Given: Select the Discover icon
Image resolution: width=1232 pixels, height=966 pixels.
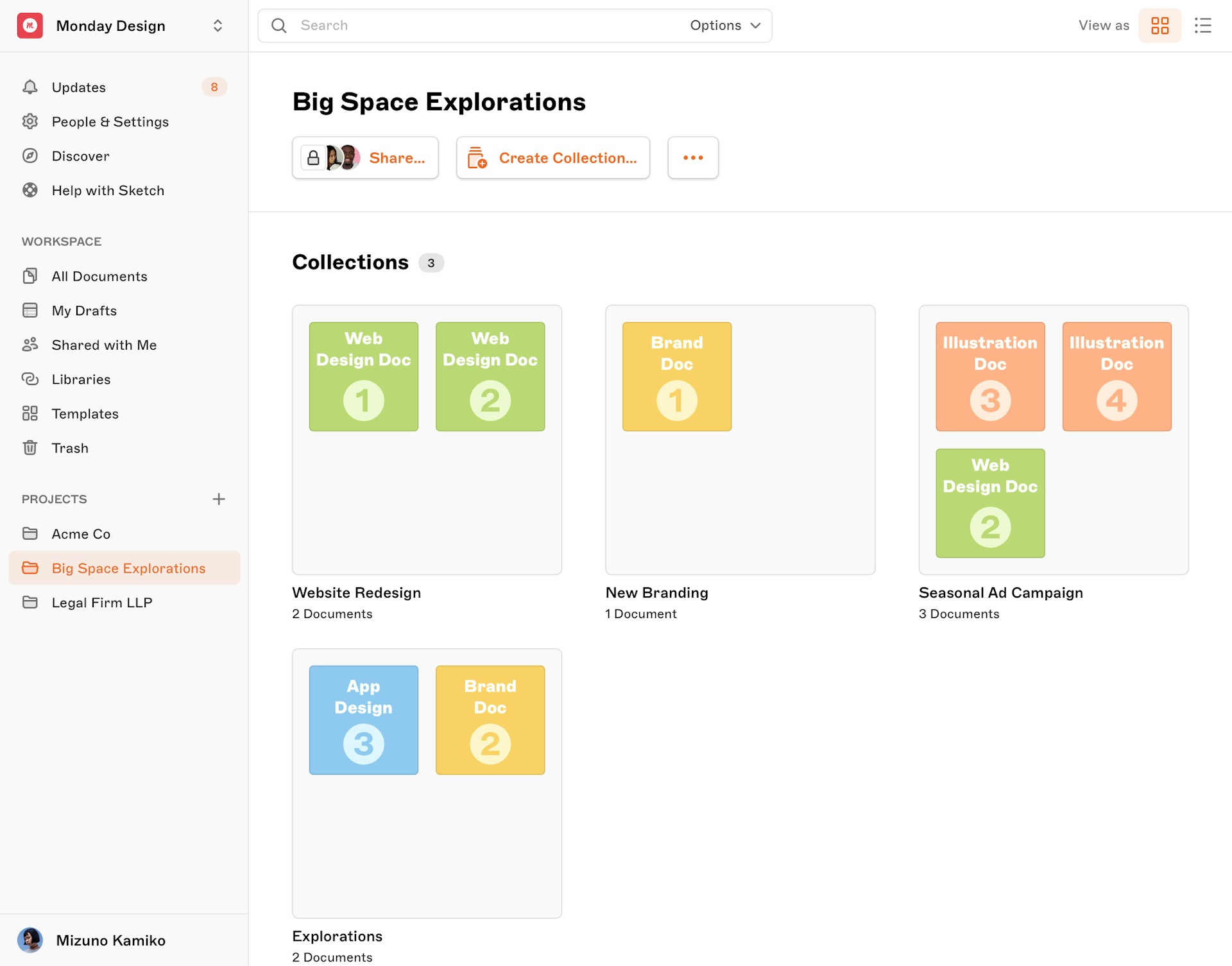Looking at the screenshot, I should (29, 156).
